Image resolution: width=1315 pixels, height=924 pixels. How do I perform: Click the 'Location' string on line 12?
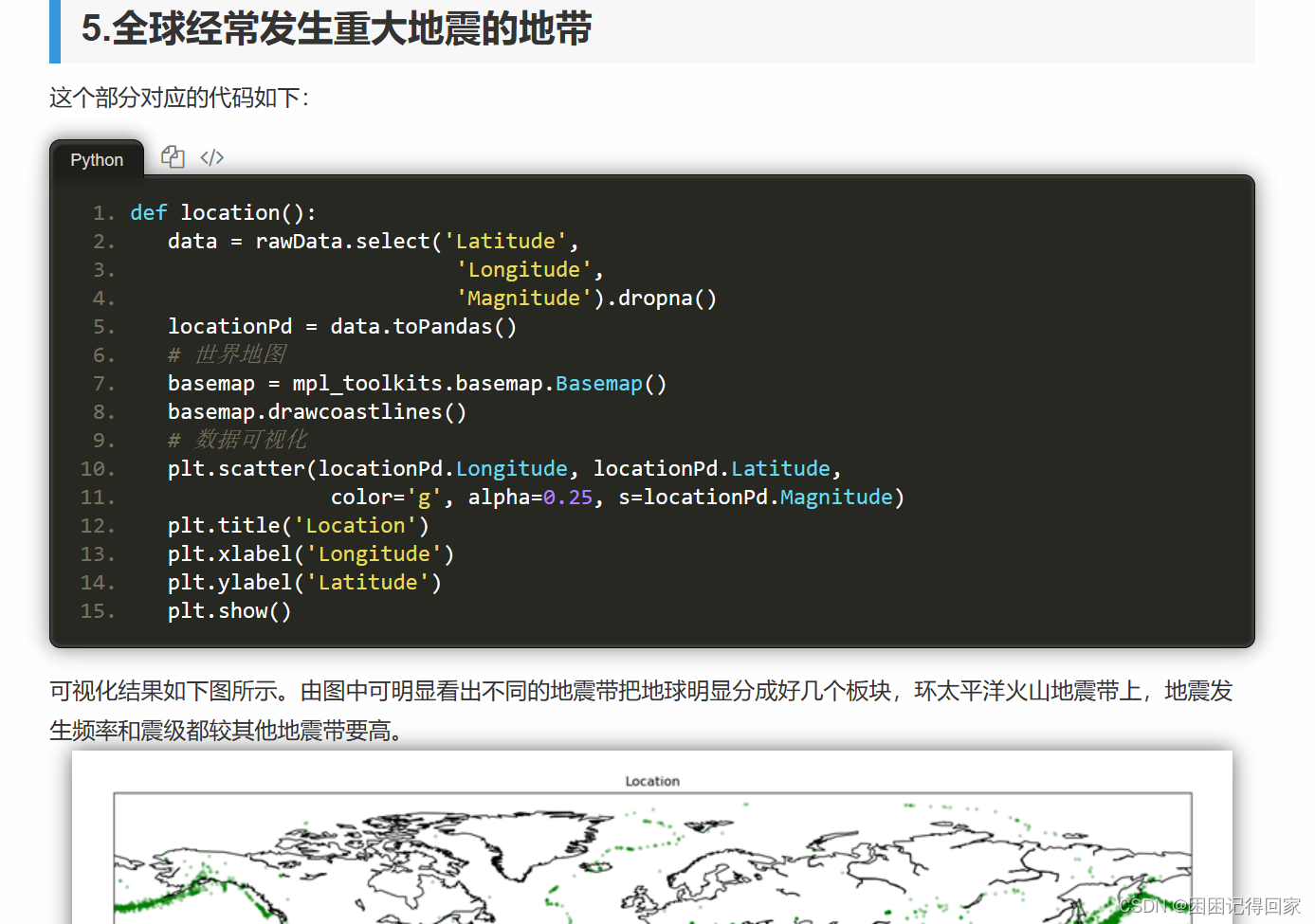click(356, 525)
